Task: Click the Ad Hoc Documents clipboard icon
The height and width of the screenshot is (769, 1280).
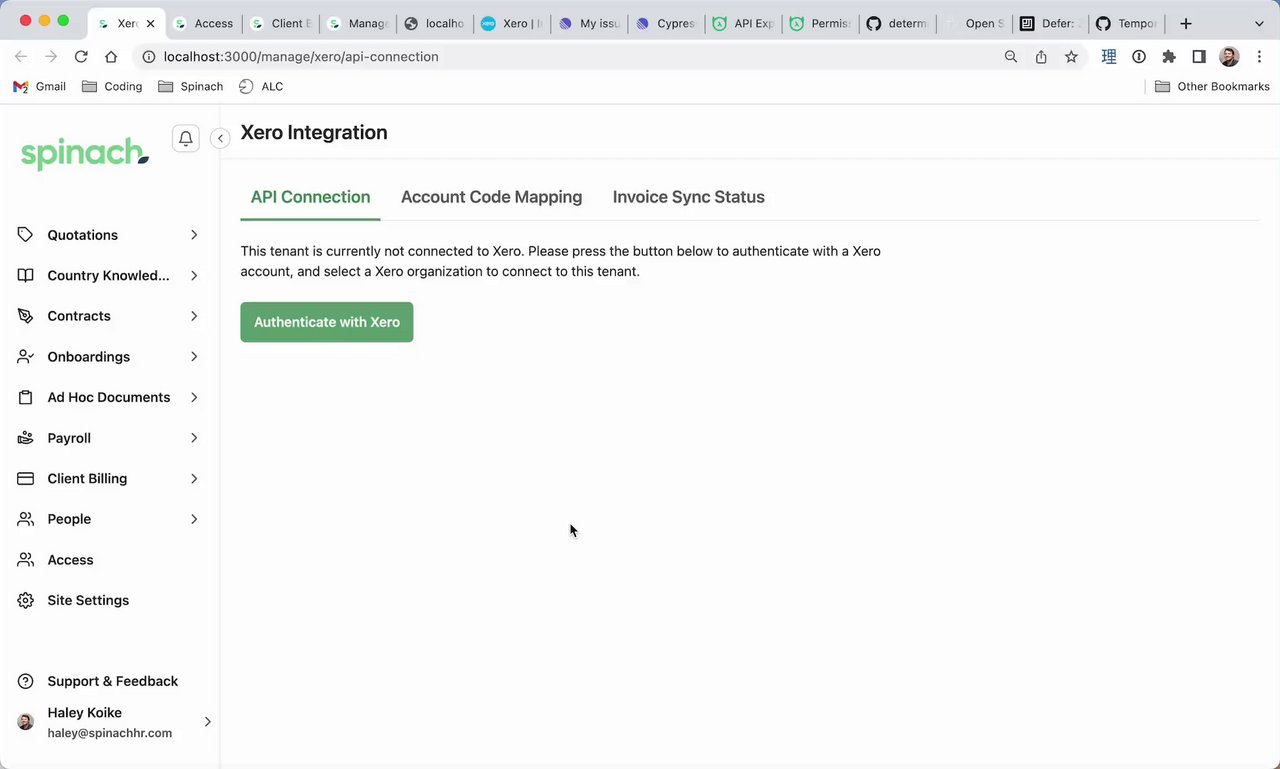Action: point(26,397)
